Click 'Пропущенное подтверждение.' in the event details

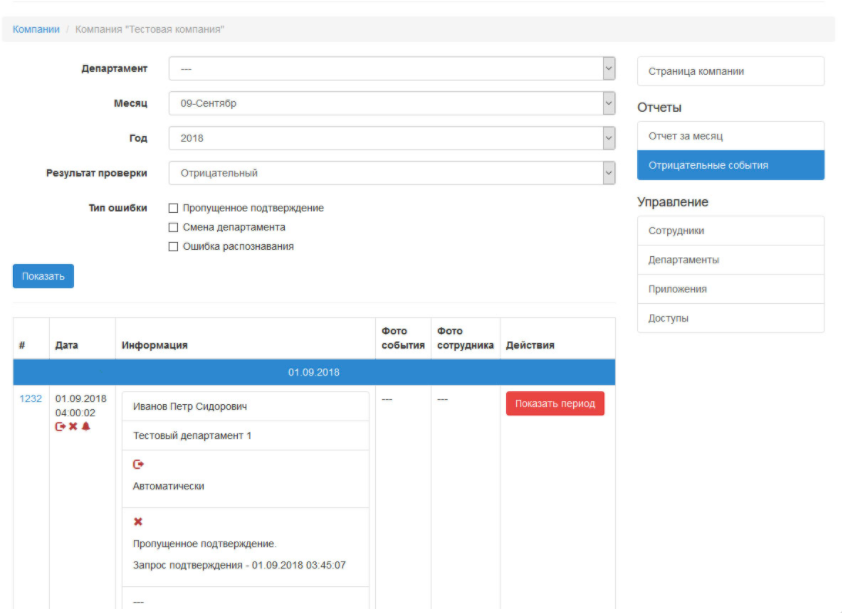(205, 544)
